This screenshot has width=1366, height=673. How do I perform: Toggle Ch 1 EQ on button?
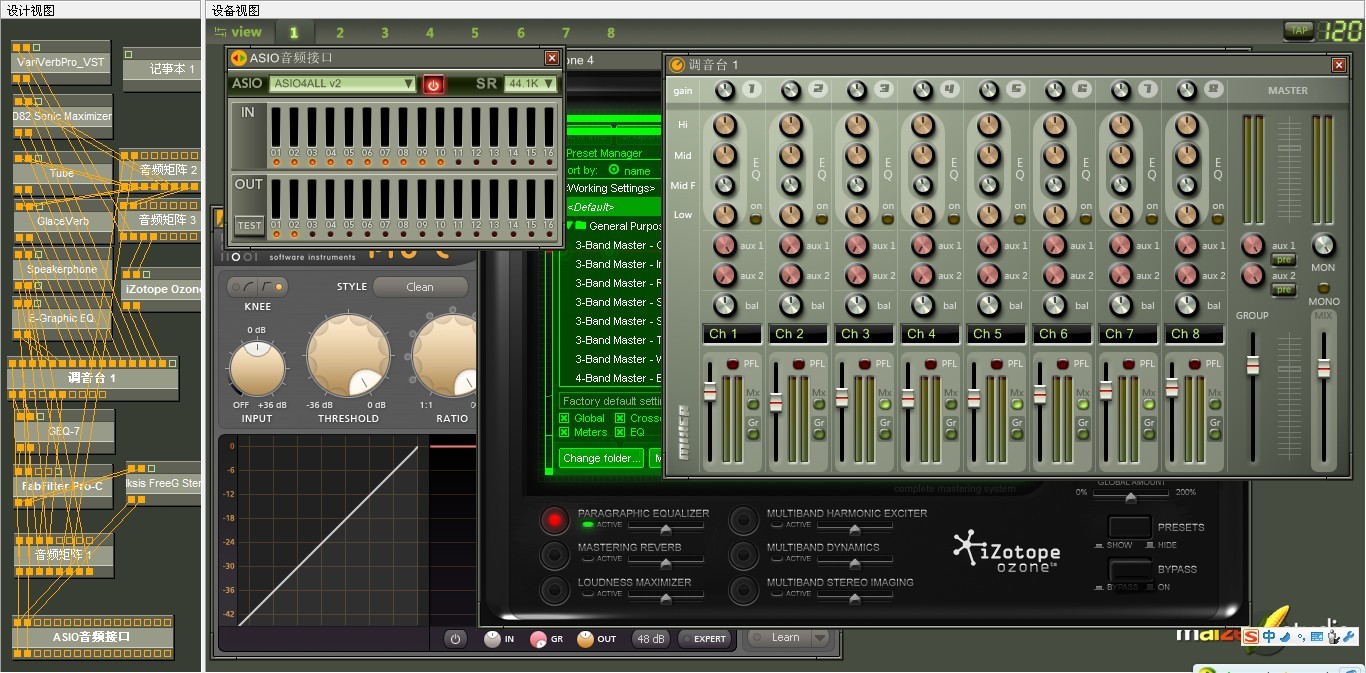point(756,218)
